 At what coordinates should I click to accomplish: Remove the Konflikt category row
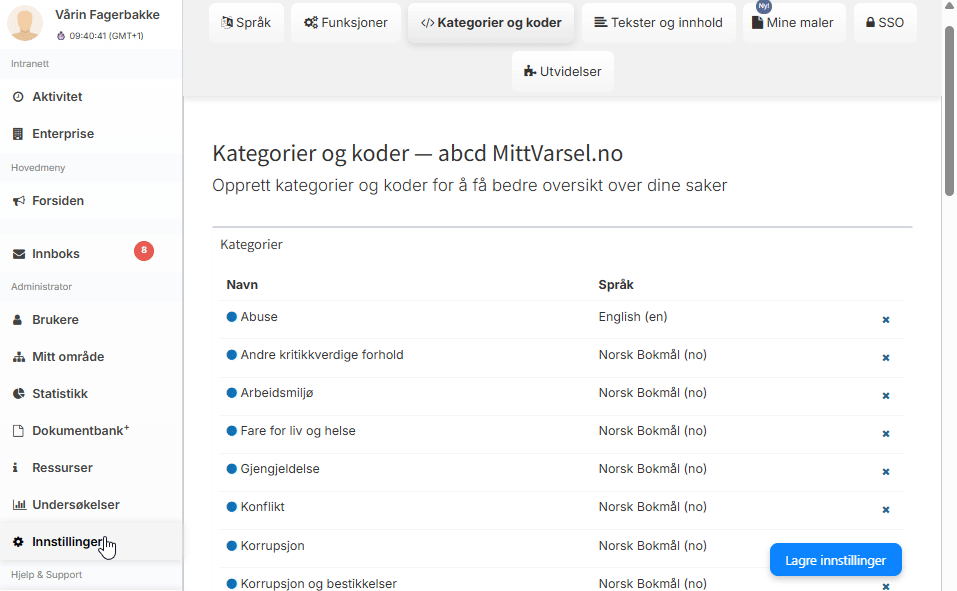tap(885, 510)
